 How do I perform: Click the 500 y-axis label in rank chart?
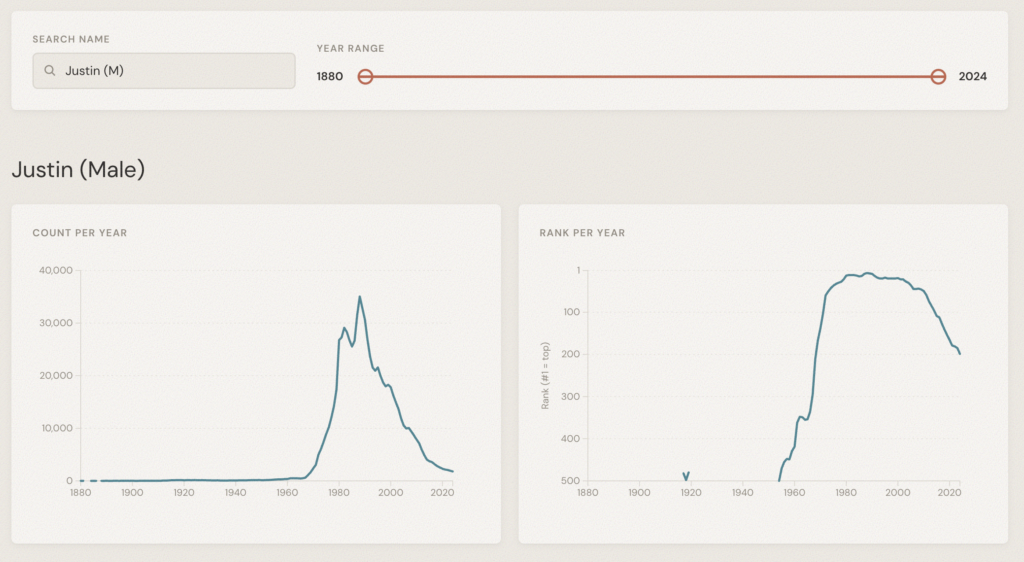[x=571, y=481]
